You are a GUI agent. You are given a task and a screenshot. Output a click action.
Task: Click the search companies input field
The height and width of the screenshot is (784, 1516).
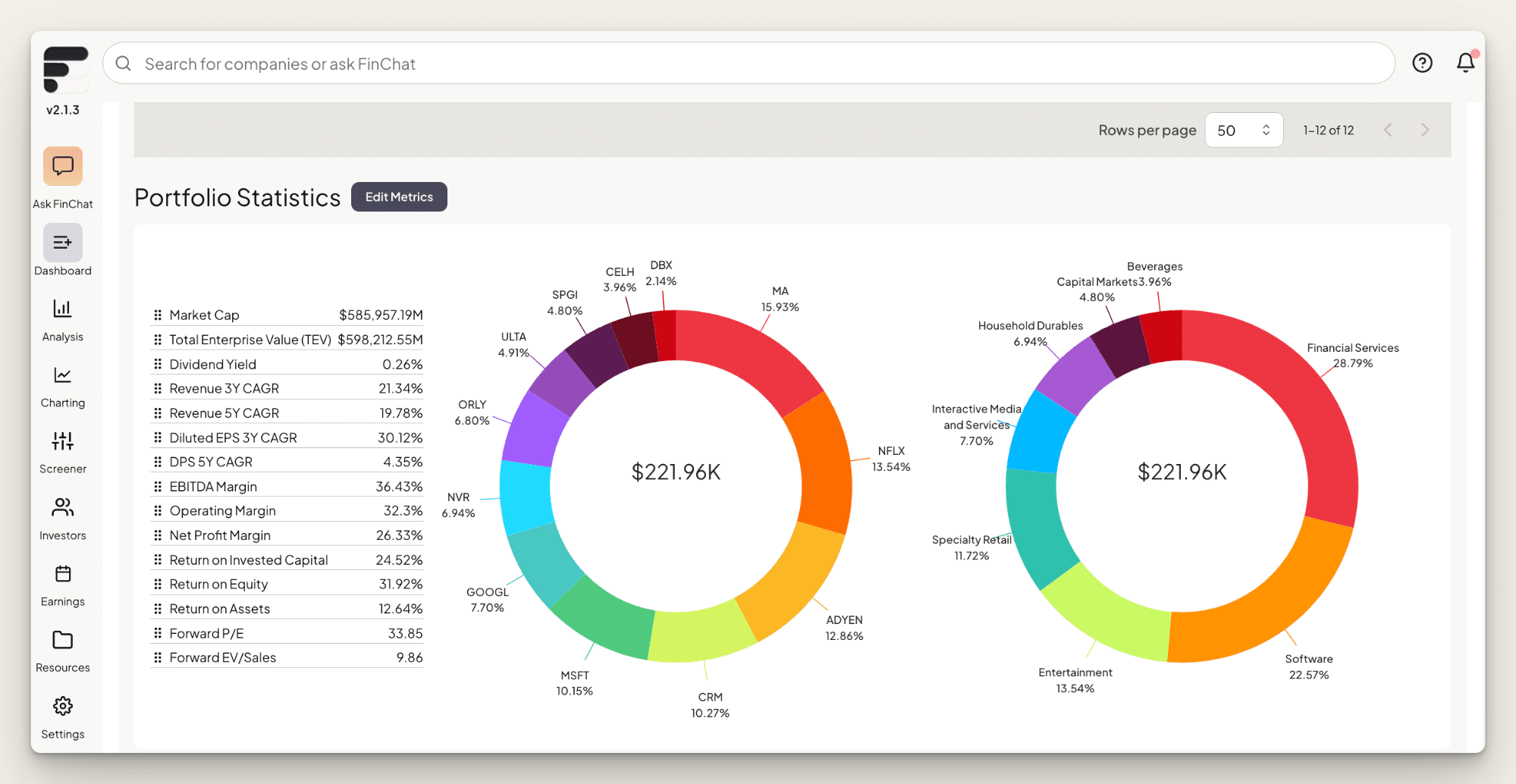(748, 64)
